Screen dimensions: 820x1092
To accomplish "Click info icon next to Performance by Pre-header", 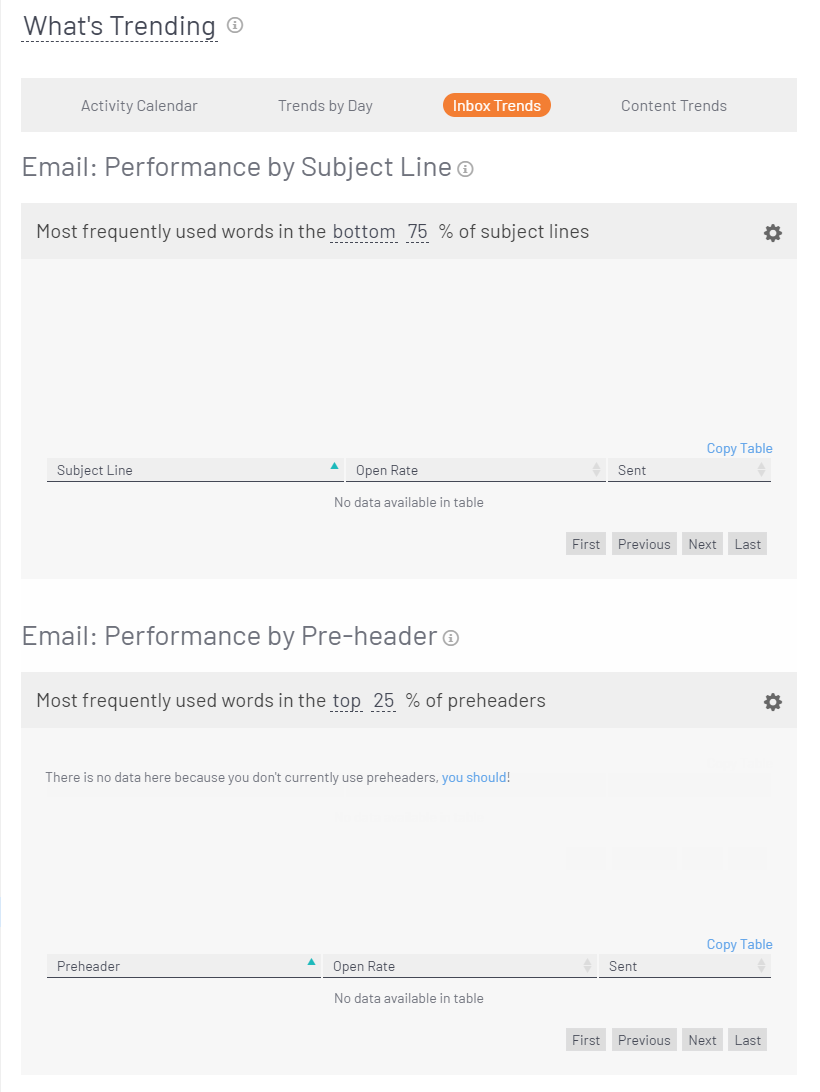I will pyautogui.click(x=451, y=638).
